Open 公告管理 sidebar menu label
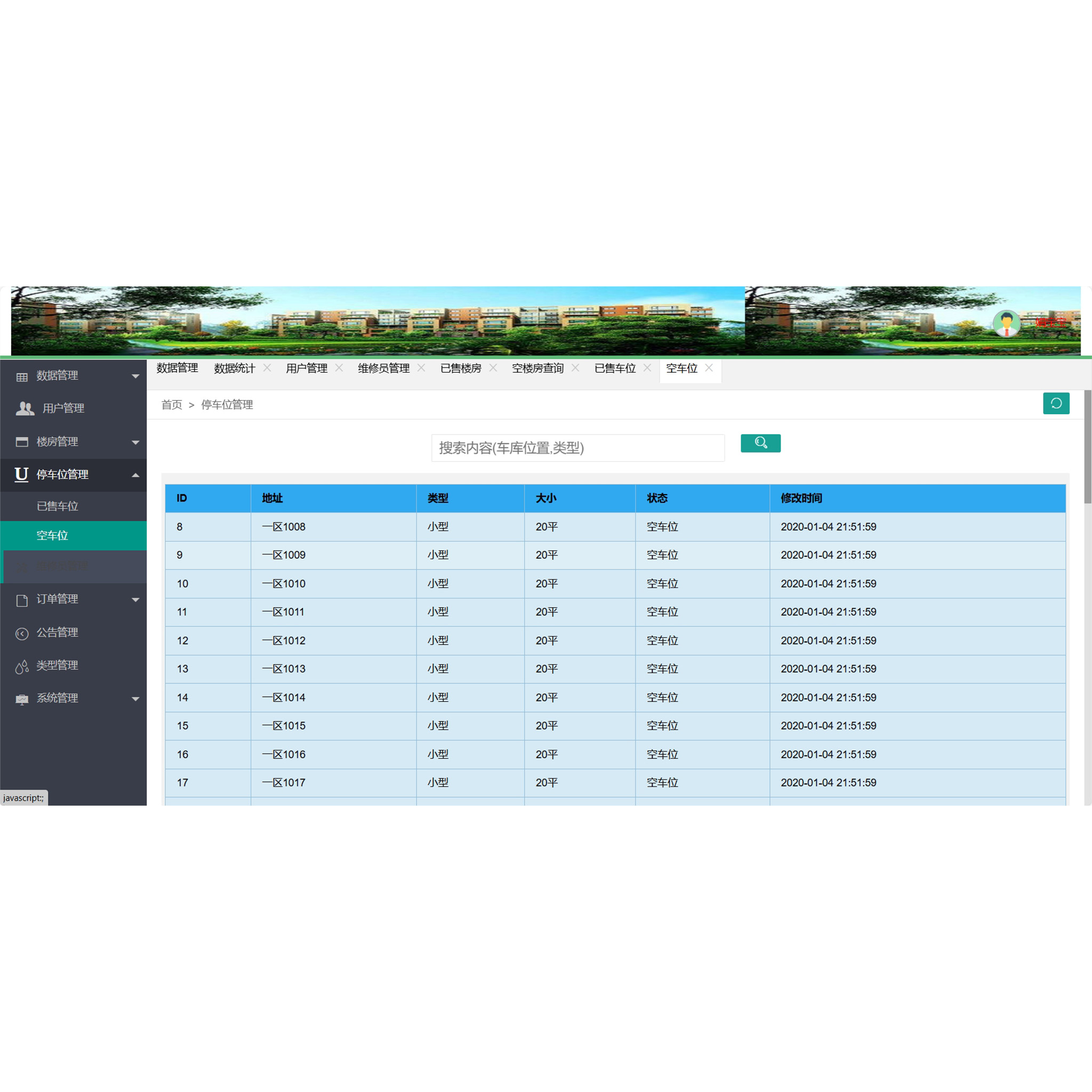The height and width of the screenshot is (1092, 1092). tap(57, 632)
